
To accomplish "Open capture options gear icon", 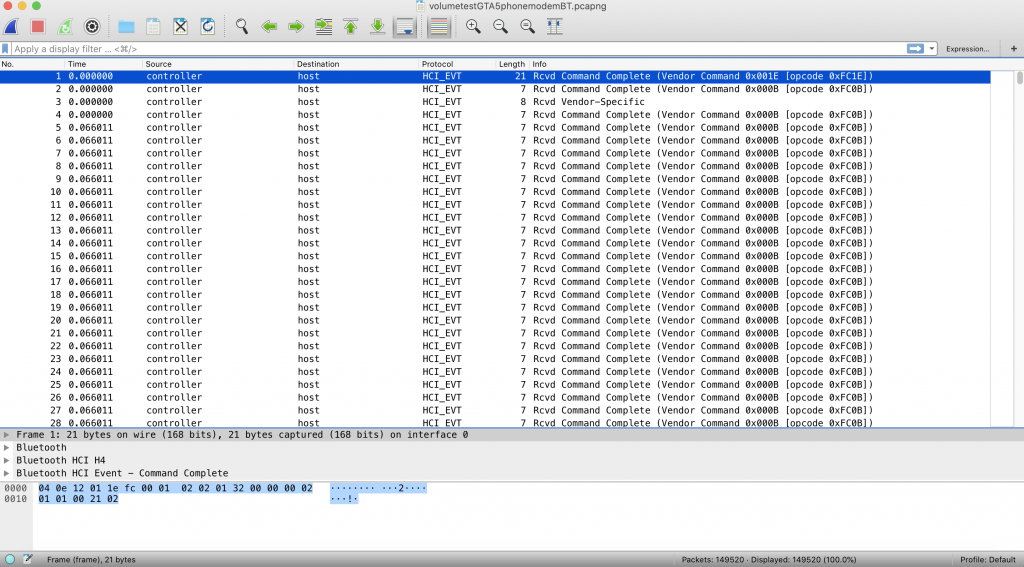I will [x=92, y=26].
